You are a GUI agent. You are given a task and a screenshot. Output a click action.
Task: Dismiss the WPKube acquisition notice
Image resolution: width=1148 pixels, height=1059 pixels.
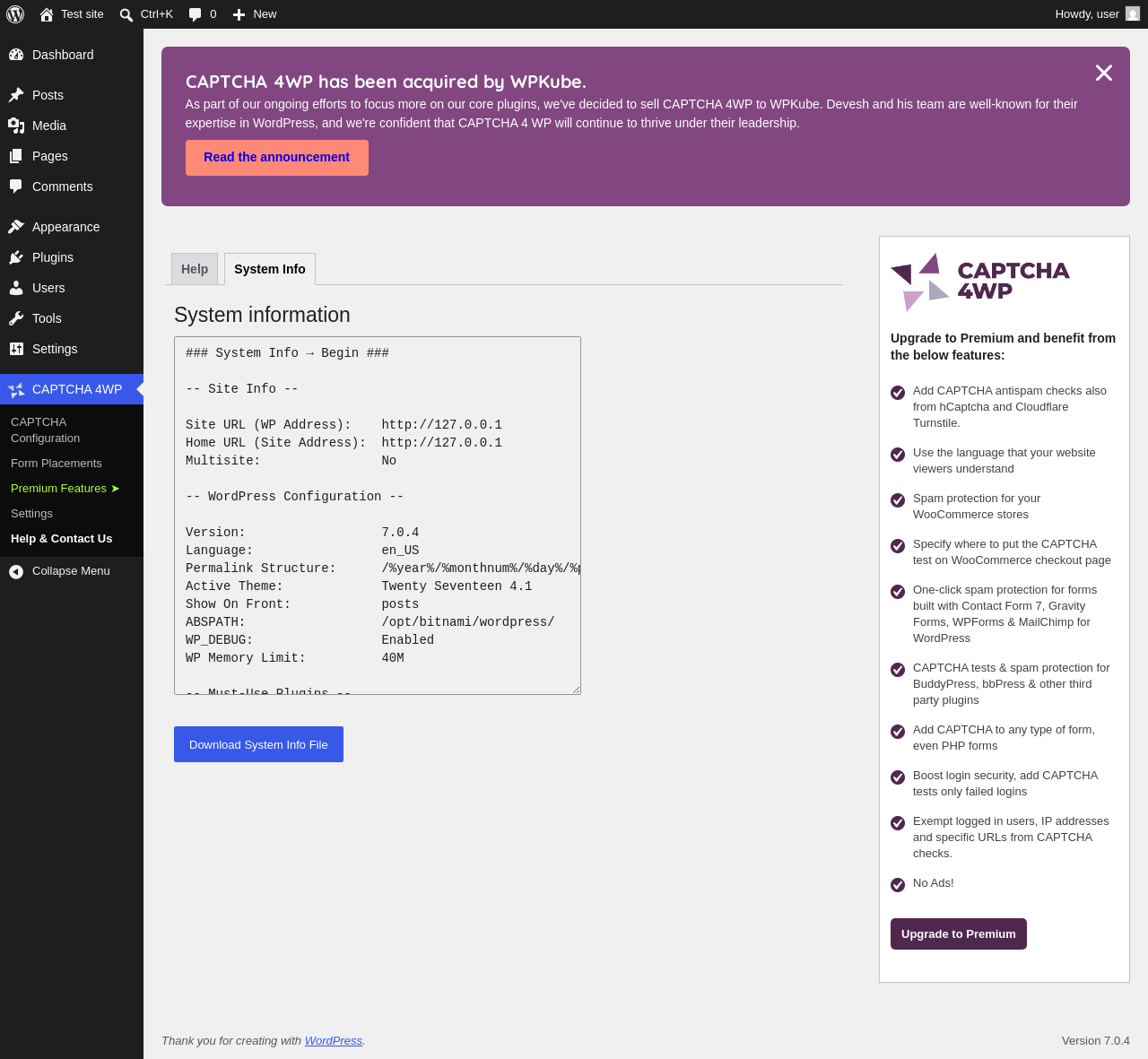click(x=1104, y=73)
